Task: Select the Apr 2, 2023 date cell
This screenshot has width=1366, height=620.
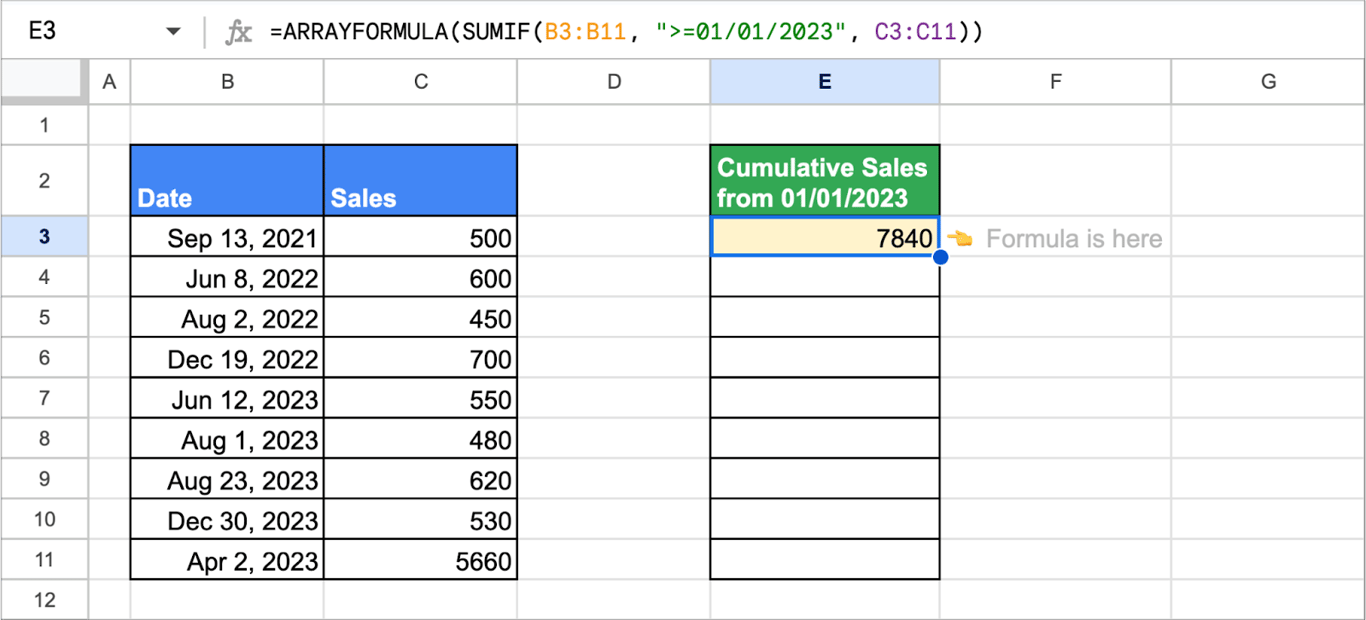Action: tap(227, 560)
